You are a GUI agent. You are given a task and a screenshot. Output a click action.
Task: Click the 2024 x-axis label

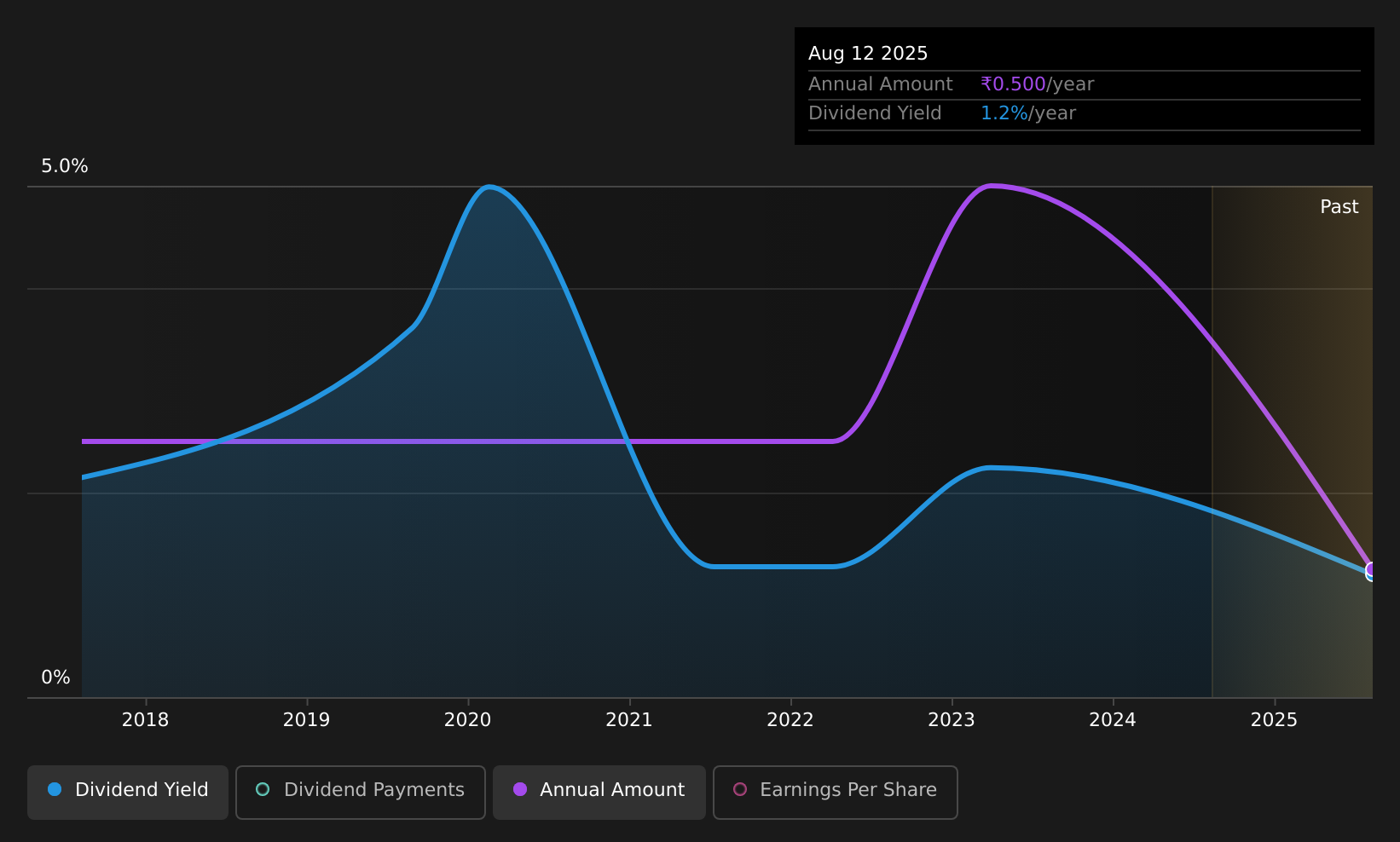1113,720
